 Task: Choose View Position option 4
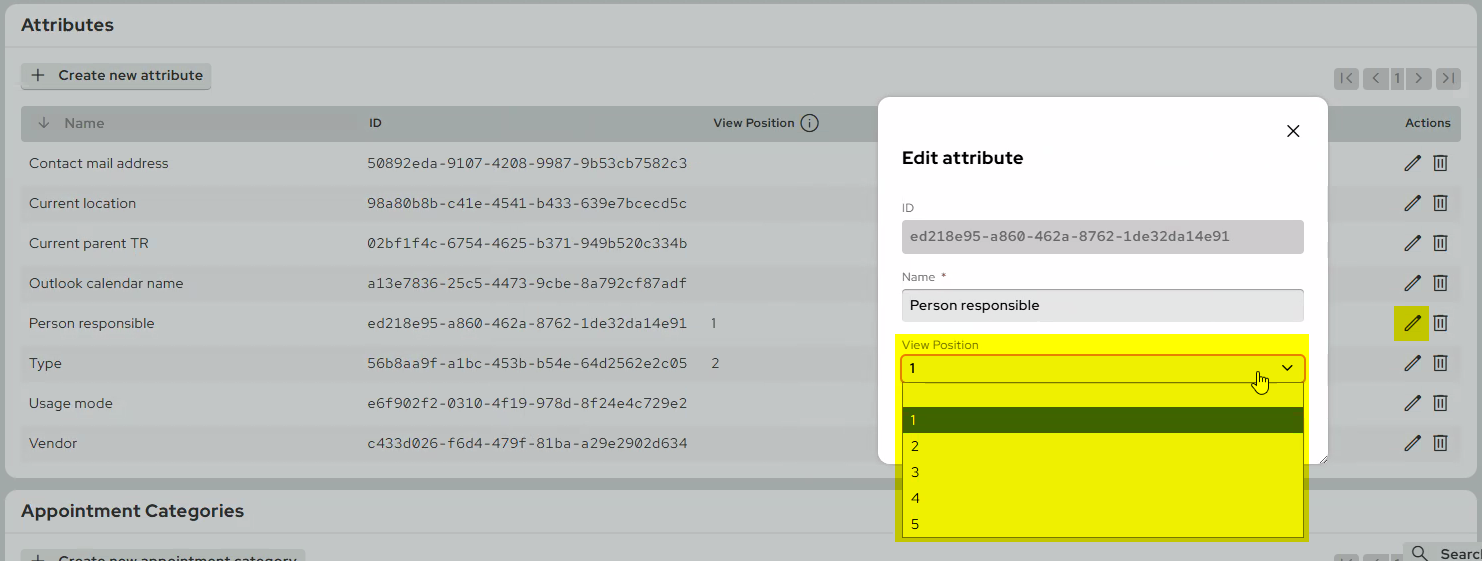click(x=1103, y=498)
